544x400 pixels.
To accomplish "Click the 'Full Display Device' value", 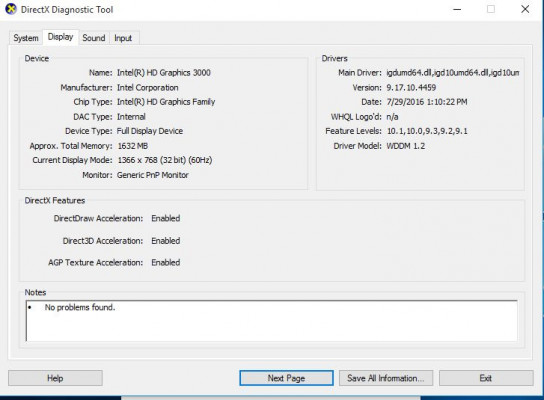I will click(150, 131).
